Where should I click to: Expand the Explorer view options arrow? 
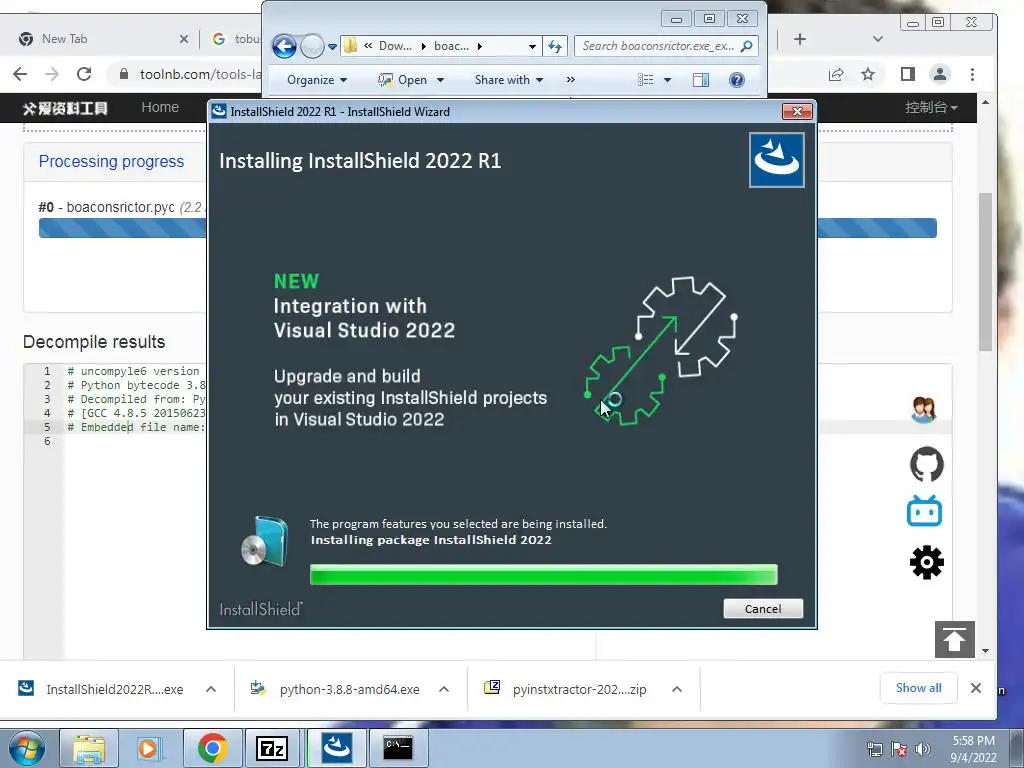click(x=667, y=80)
